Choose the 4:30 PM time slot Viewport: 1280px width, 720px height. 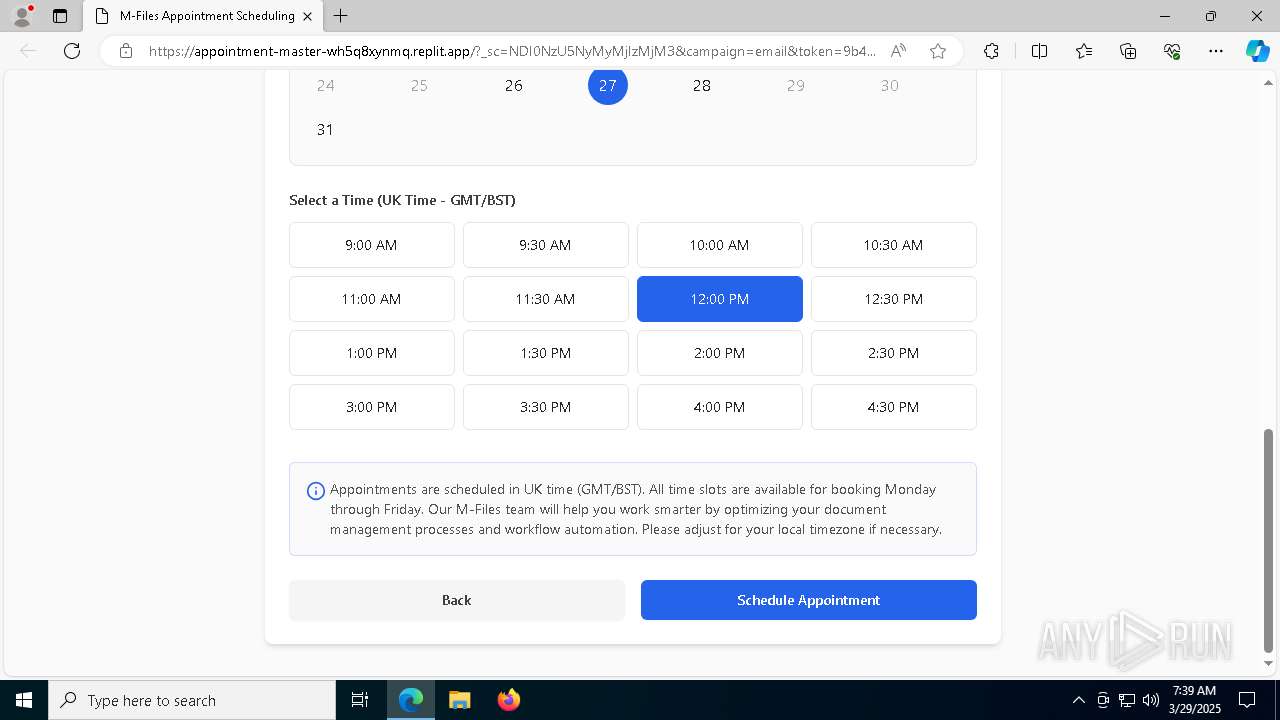tap(894, 407)
